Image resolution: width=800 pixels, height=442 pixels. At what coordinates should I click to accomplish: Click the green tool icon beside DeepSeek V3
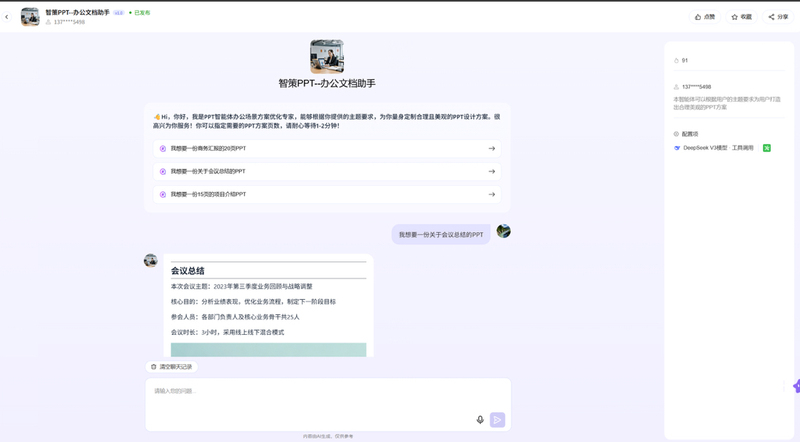click(x=766, y=148)
